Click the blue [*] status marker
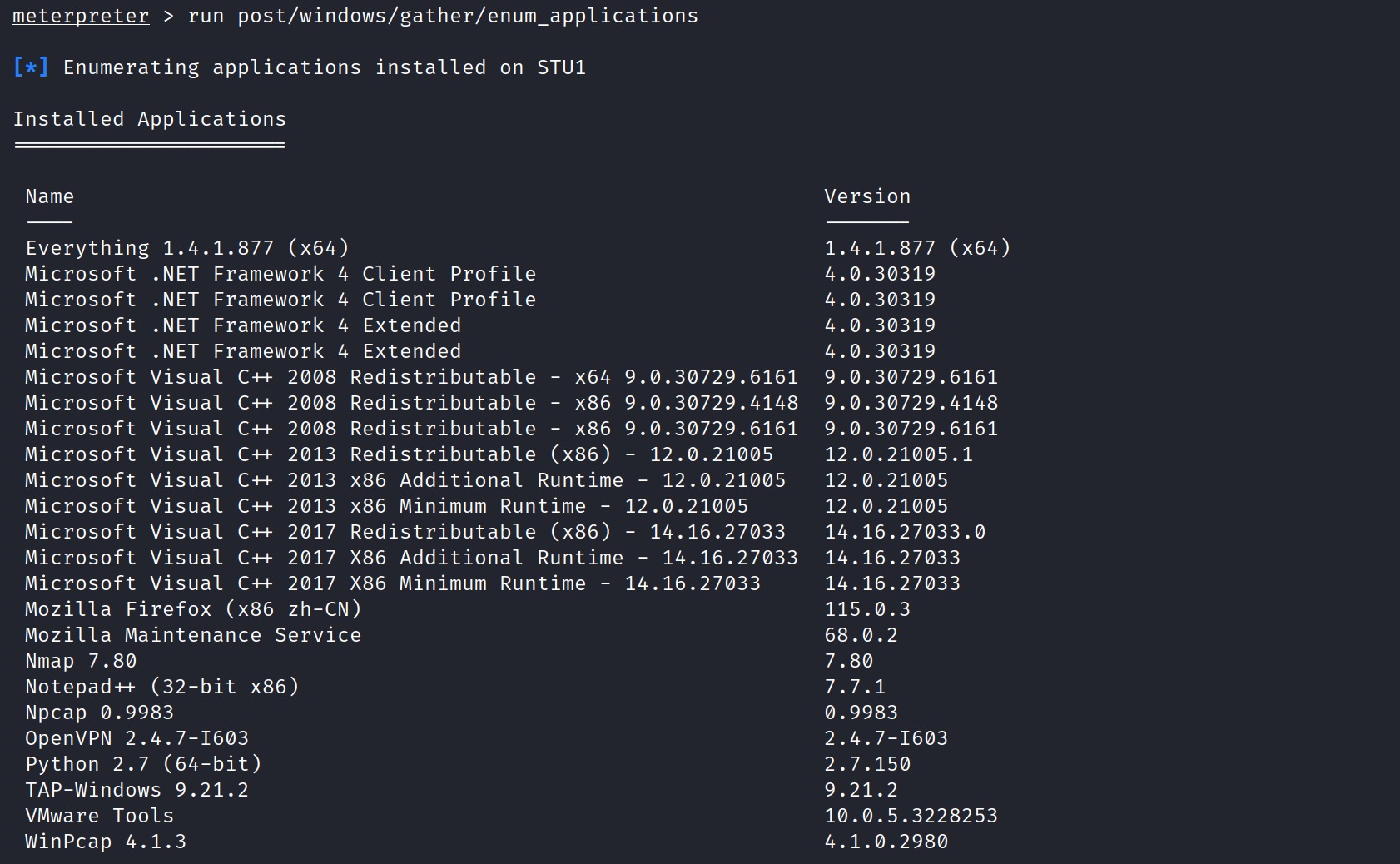The image size is (1400, 864). (x=31, y=67)
